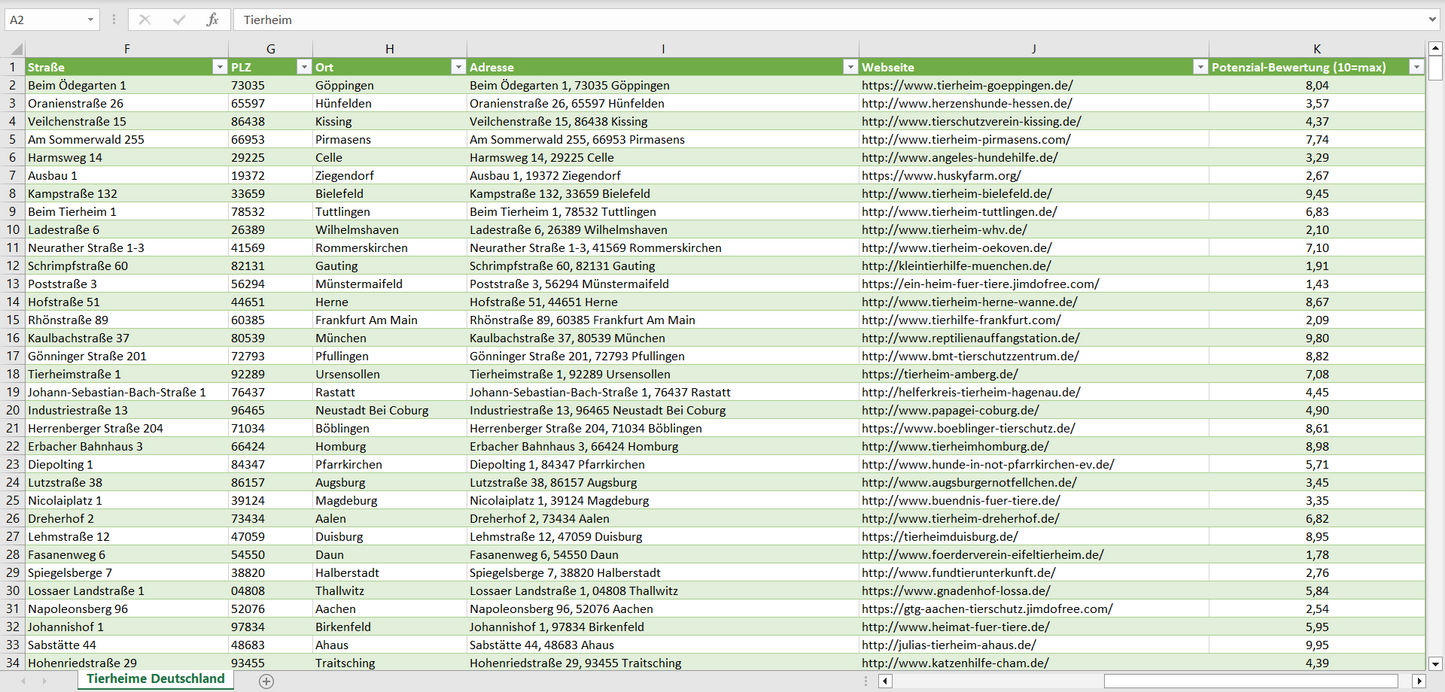This screenshot has height=692, width=1445.
Task: Click the Insert Function fx icon
Action: 212,20
